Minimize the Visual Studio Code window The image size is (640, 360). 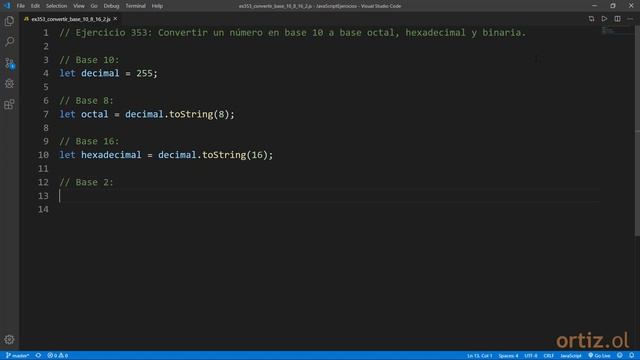pyautogui.click(x=594, y=6)
